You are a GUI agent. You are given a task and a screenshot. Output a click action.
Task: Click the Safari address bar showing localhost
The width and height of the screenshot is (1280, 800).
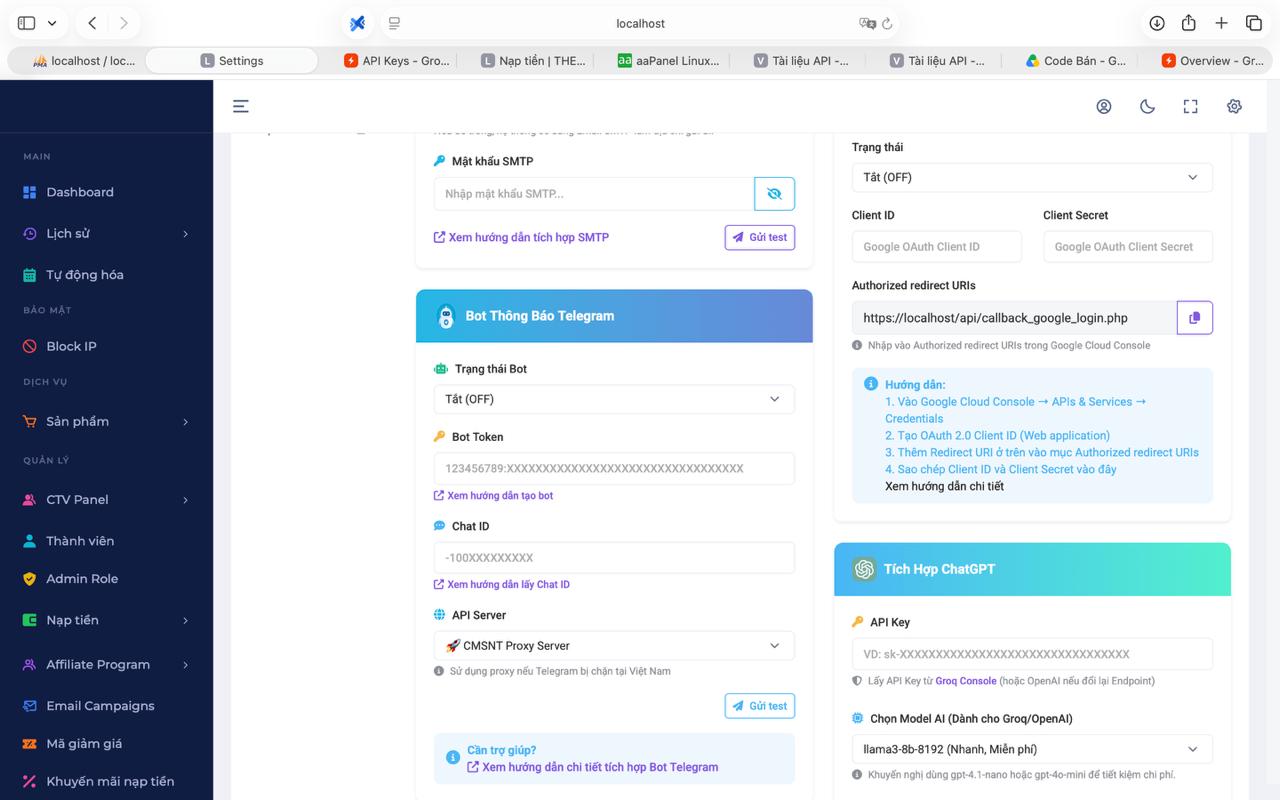click(640, 23)
